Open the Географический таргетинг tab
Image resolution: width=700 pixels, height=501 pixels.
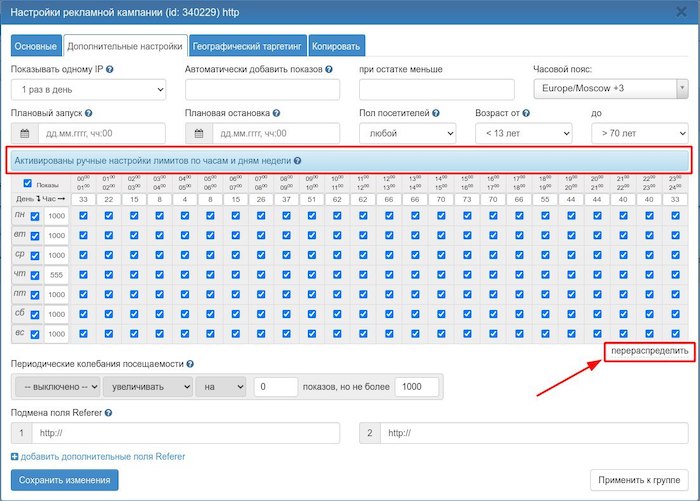pyautogui.click(x=248, y=46)
